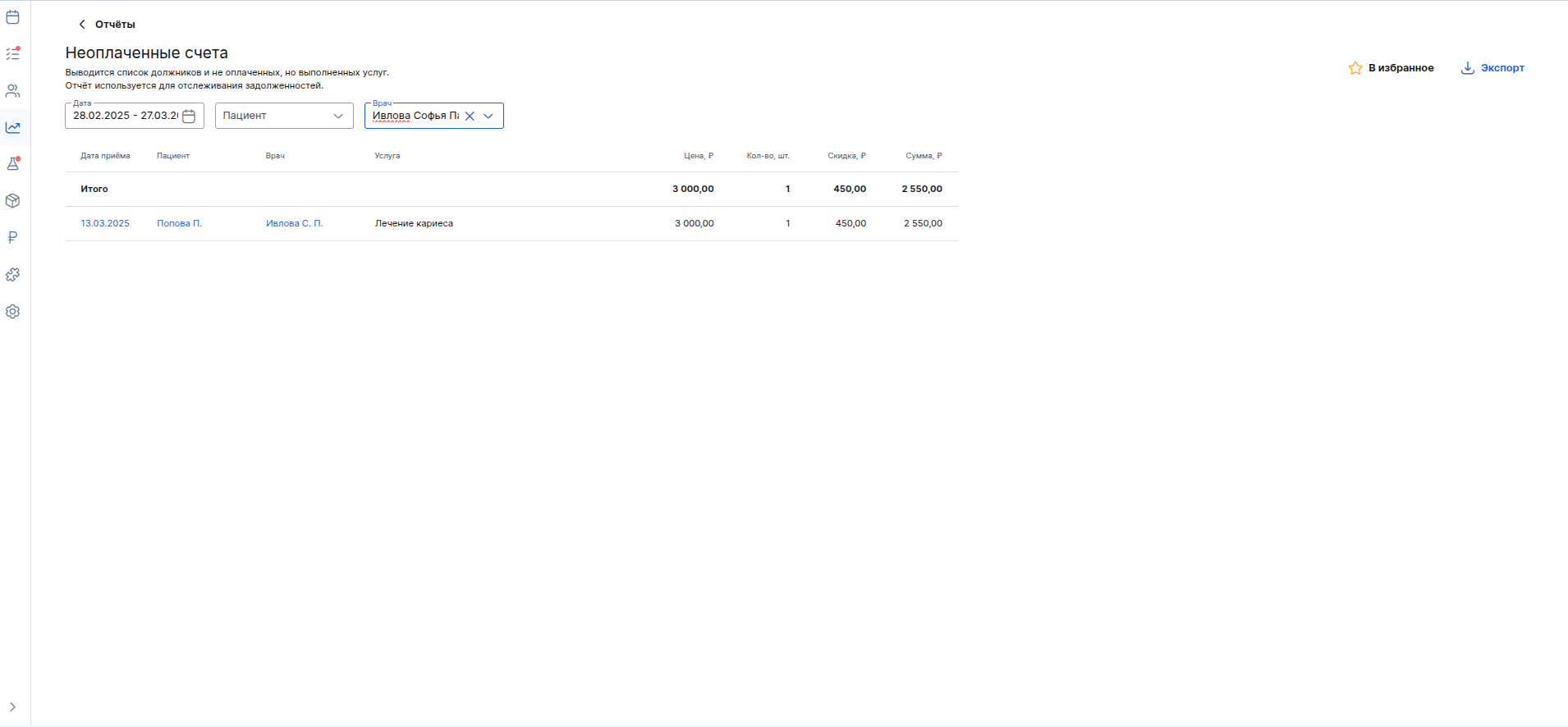1568x727 pixels.
Task: Click the Услуга column header
Action: click(x=387, y=156)
